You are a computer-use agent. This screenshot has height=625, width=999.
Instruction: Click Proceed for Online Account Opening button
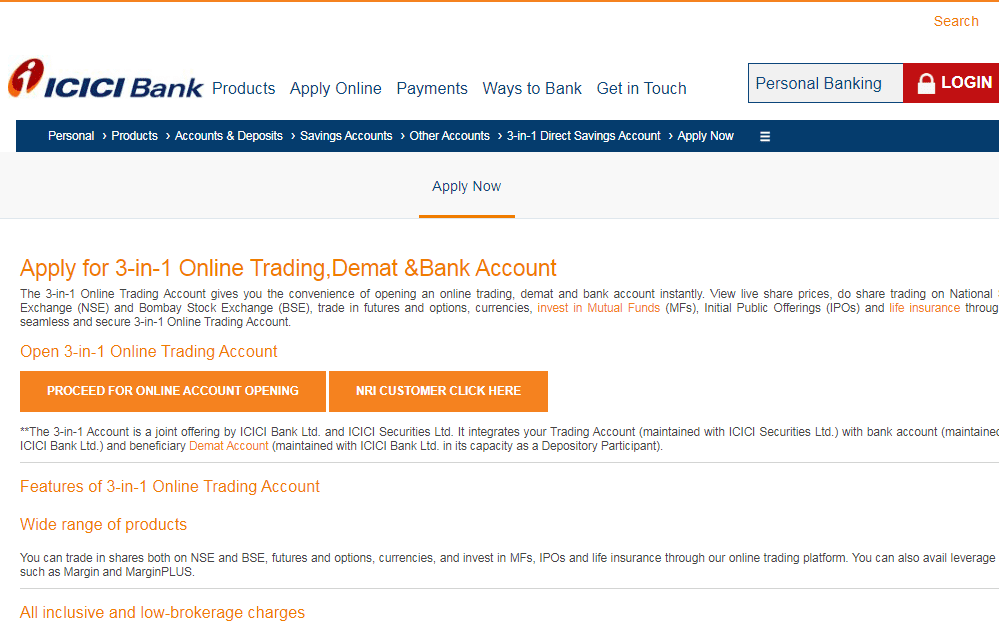(x=173, y=391)
